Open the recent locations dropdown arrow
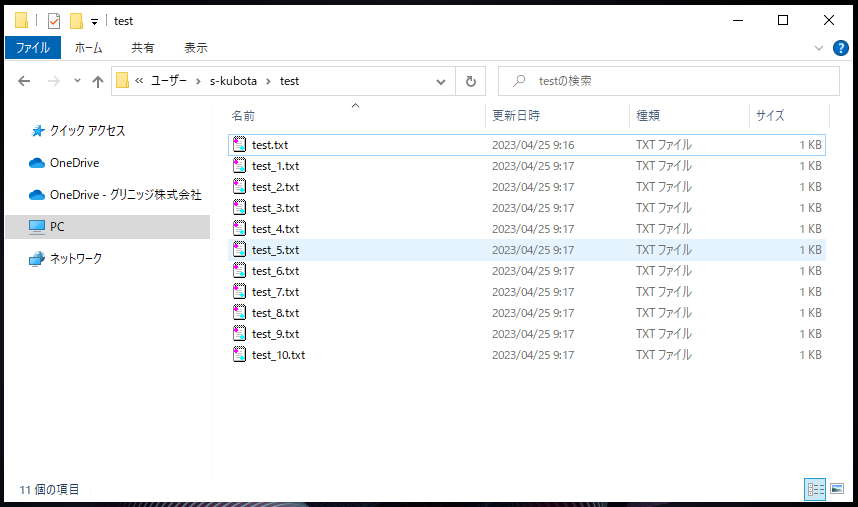858x507 pixels. pos(77,81)
